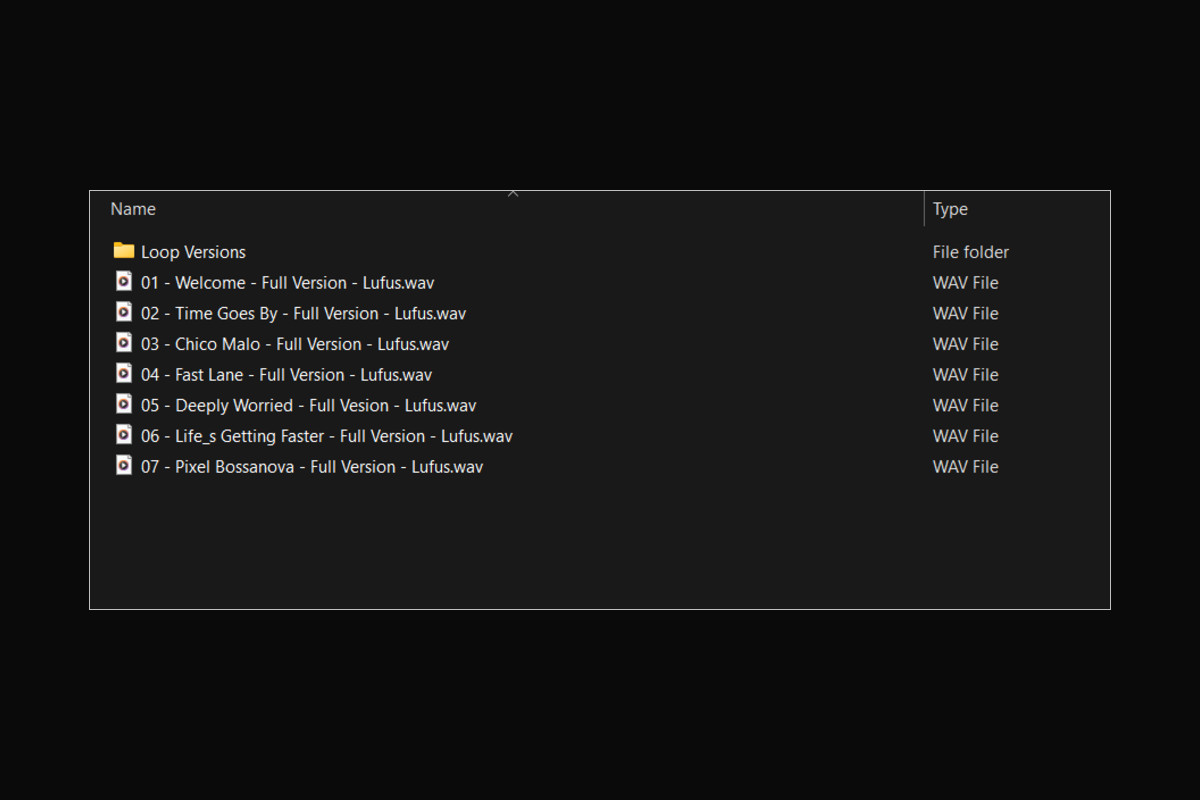Select 04 - Fast Lane file name
The image size is (1200, 800).
click(286, 375)
